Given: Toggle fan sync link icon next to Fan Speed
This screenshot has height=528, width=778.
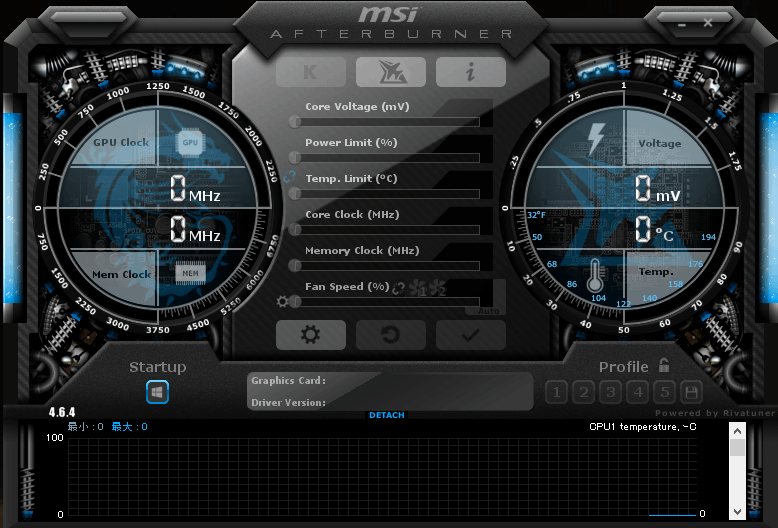Looking at the screenshot, I should pyautogui.click(x=398, y=288).
